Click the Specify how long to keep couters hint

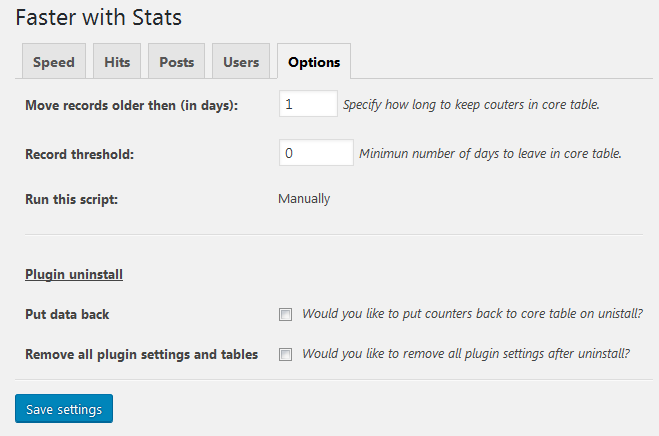coord(471,105)
